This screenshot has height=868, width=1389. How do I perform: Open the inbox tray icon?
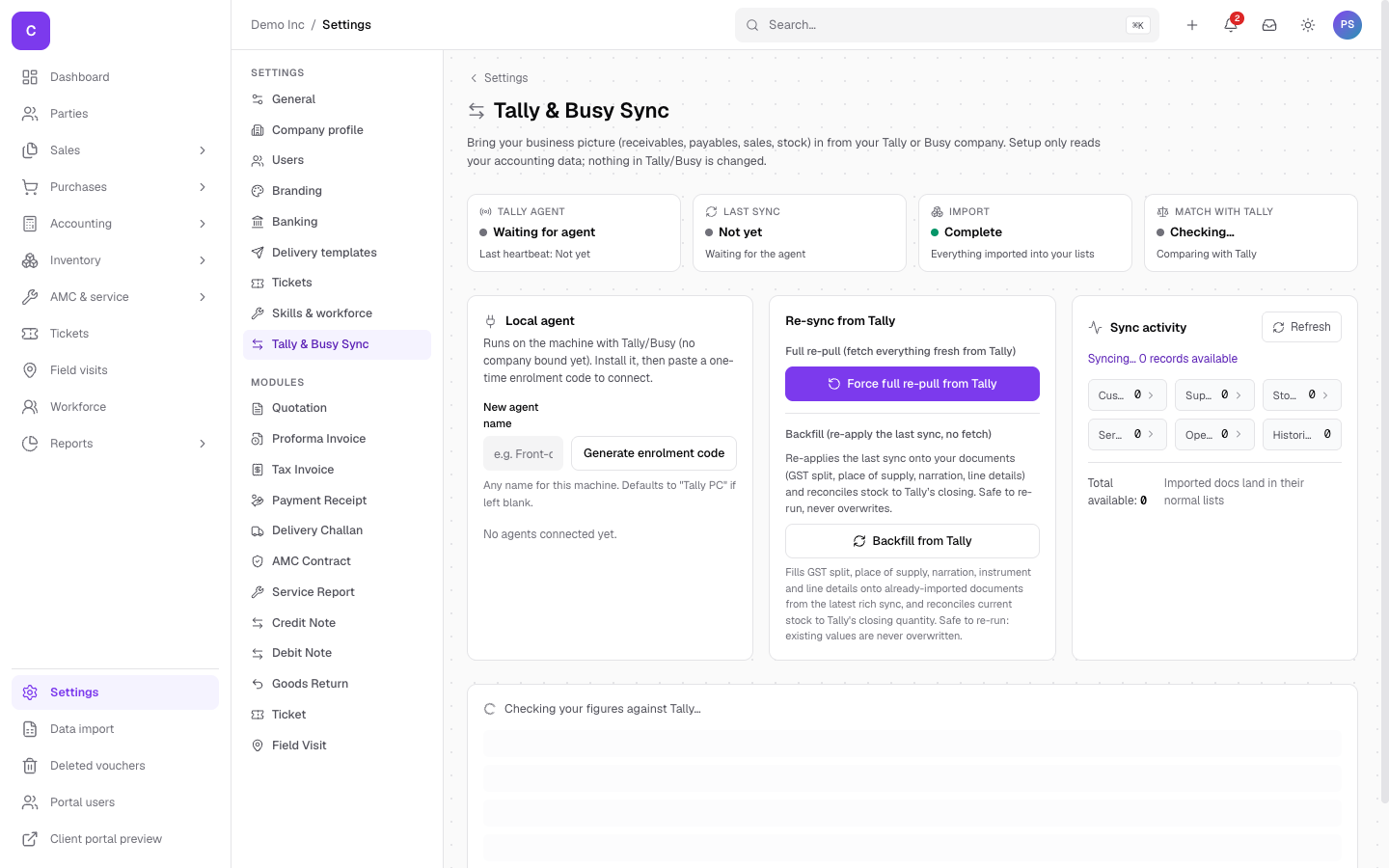pos(1269,25)
